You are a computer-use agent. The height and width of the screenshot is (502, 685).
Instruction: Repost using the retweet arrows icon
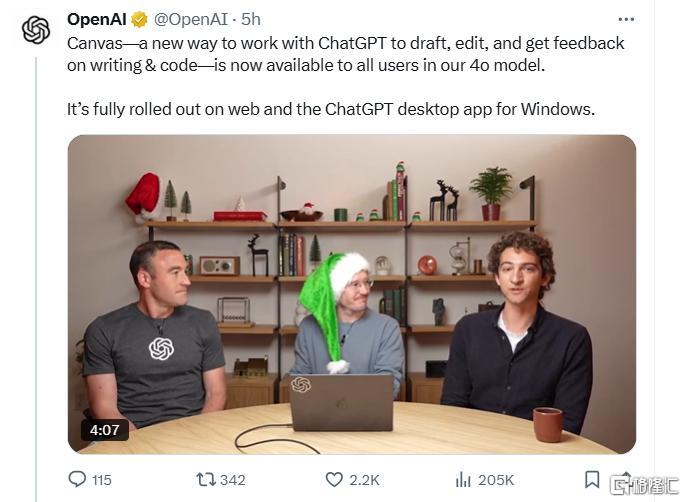click(x=206, y=480)
